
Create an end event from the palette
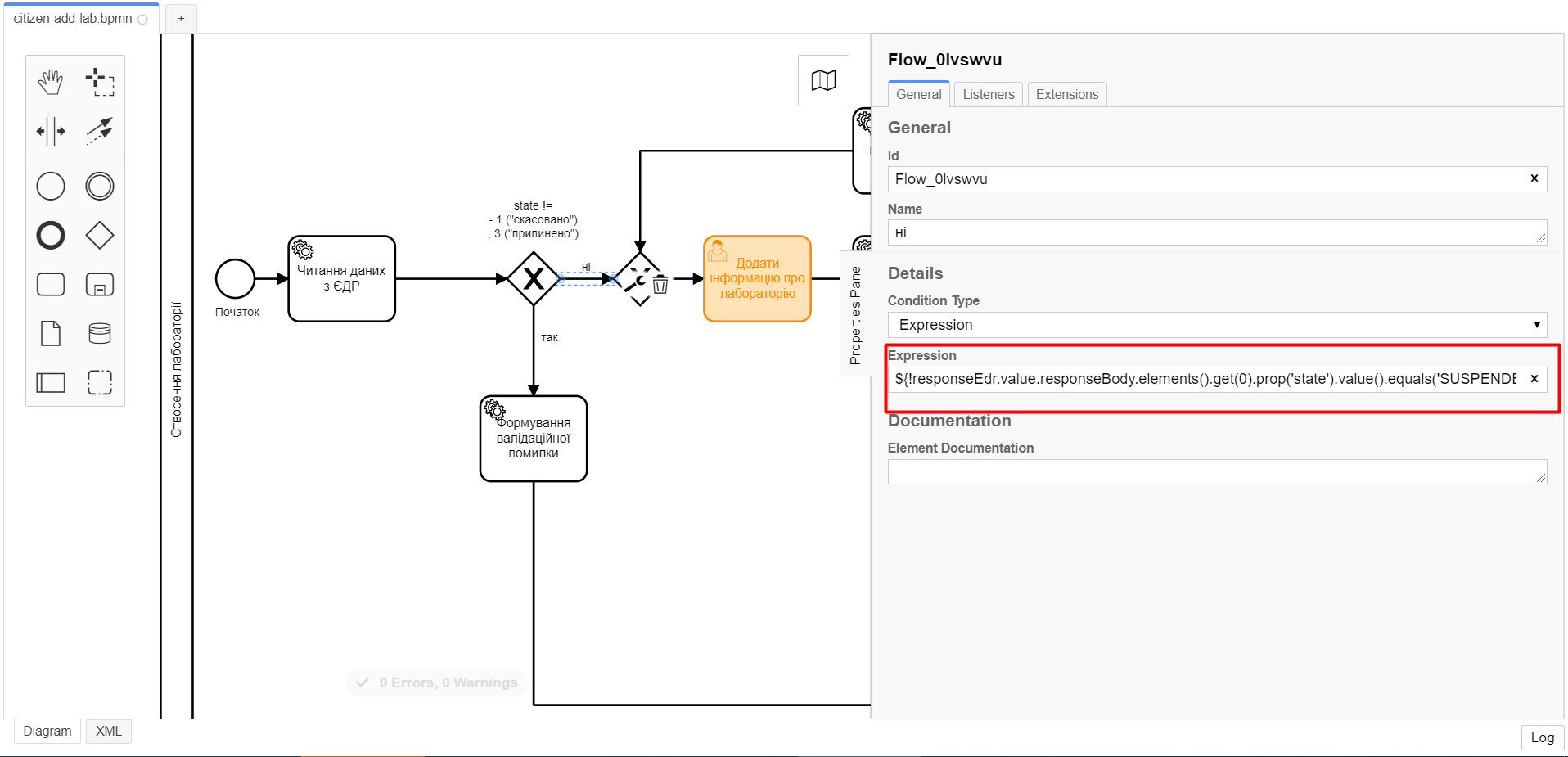(51, 236)
